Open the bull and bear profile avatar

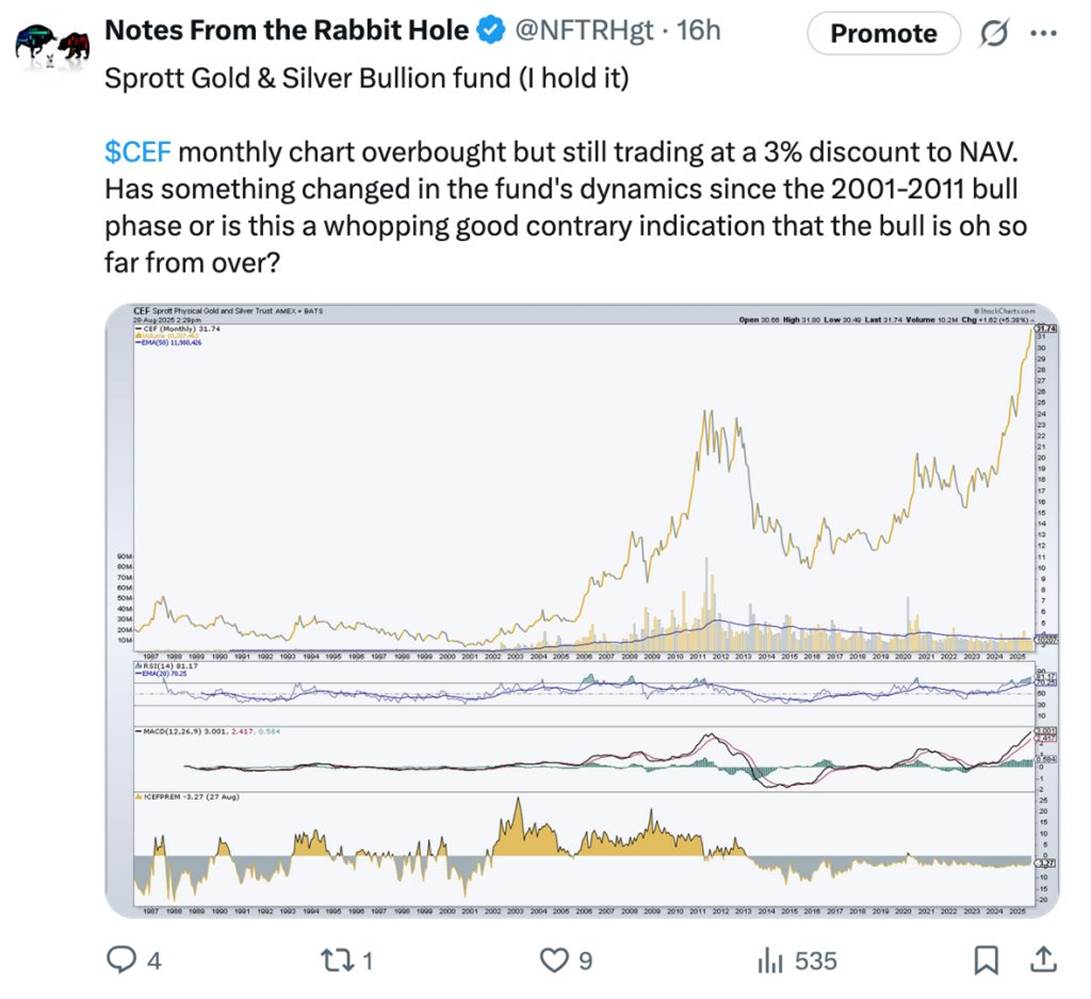(52, 46)
